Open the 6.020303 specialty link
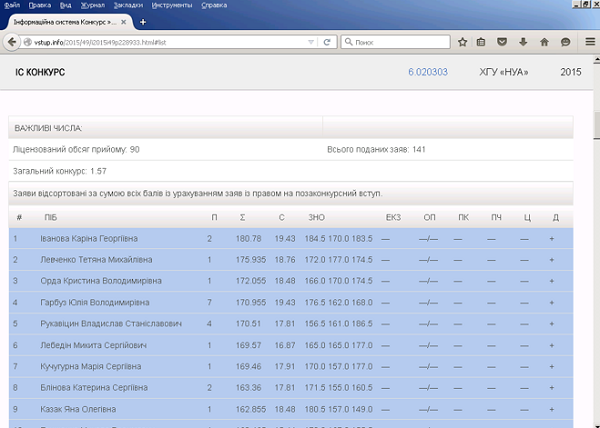 tap(428, 72)
